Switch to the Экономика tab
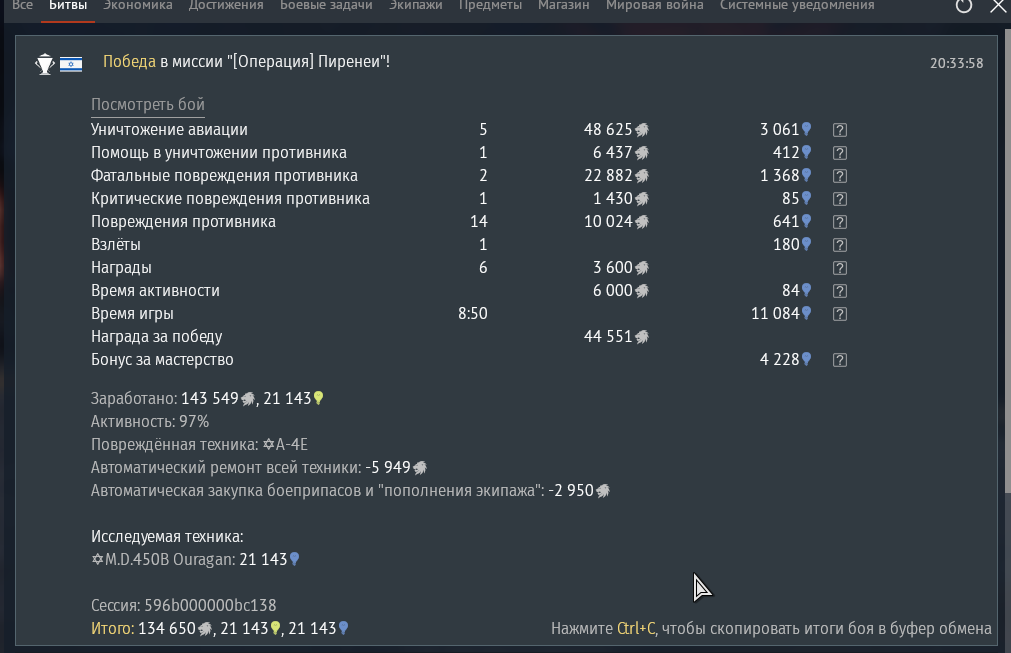Viewport: 1011px width, 653px height. [x=138, y=6]
